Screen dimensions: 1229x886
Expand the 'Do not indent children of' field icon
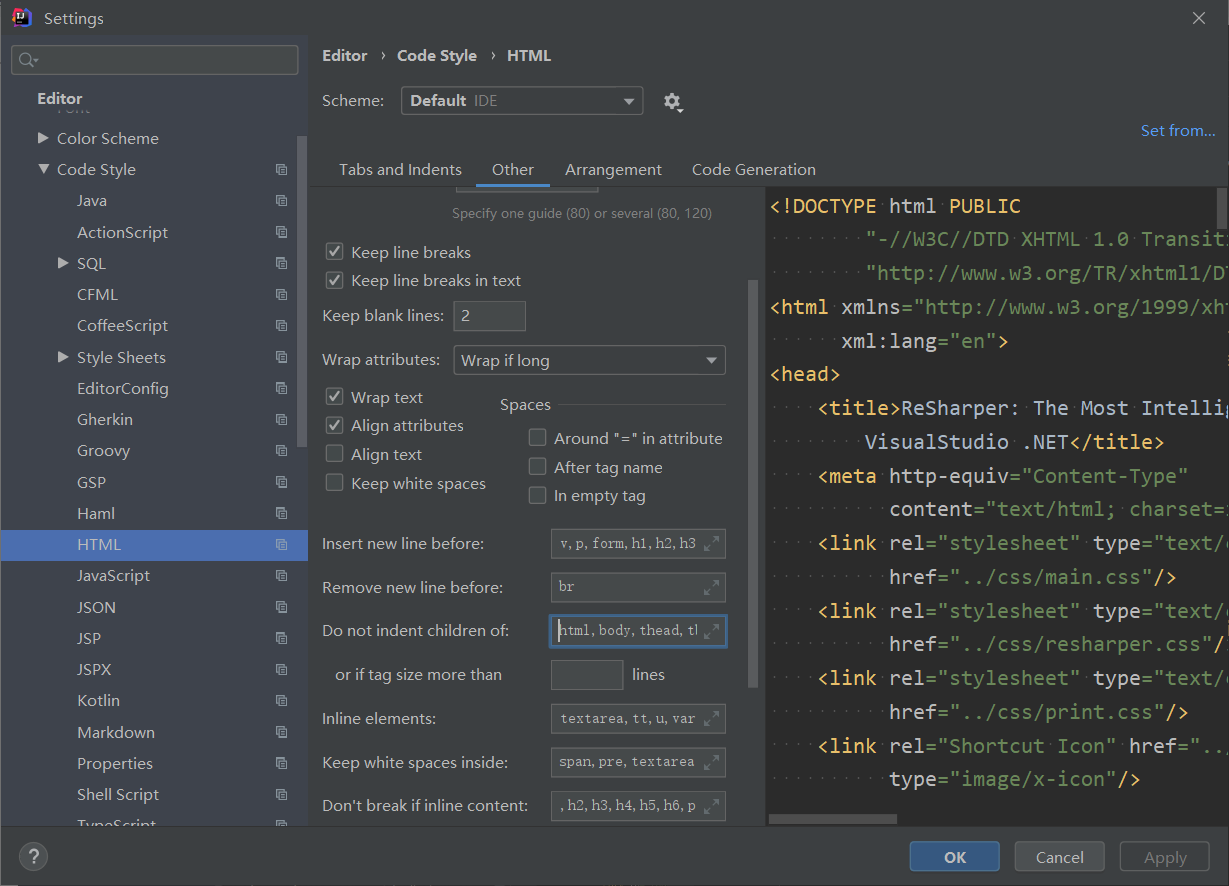pyautogui.click(x=712, y=631)
